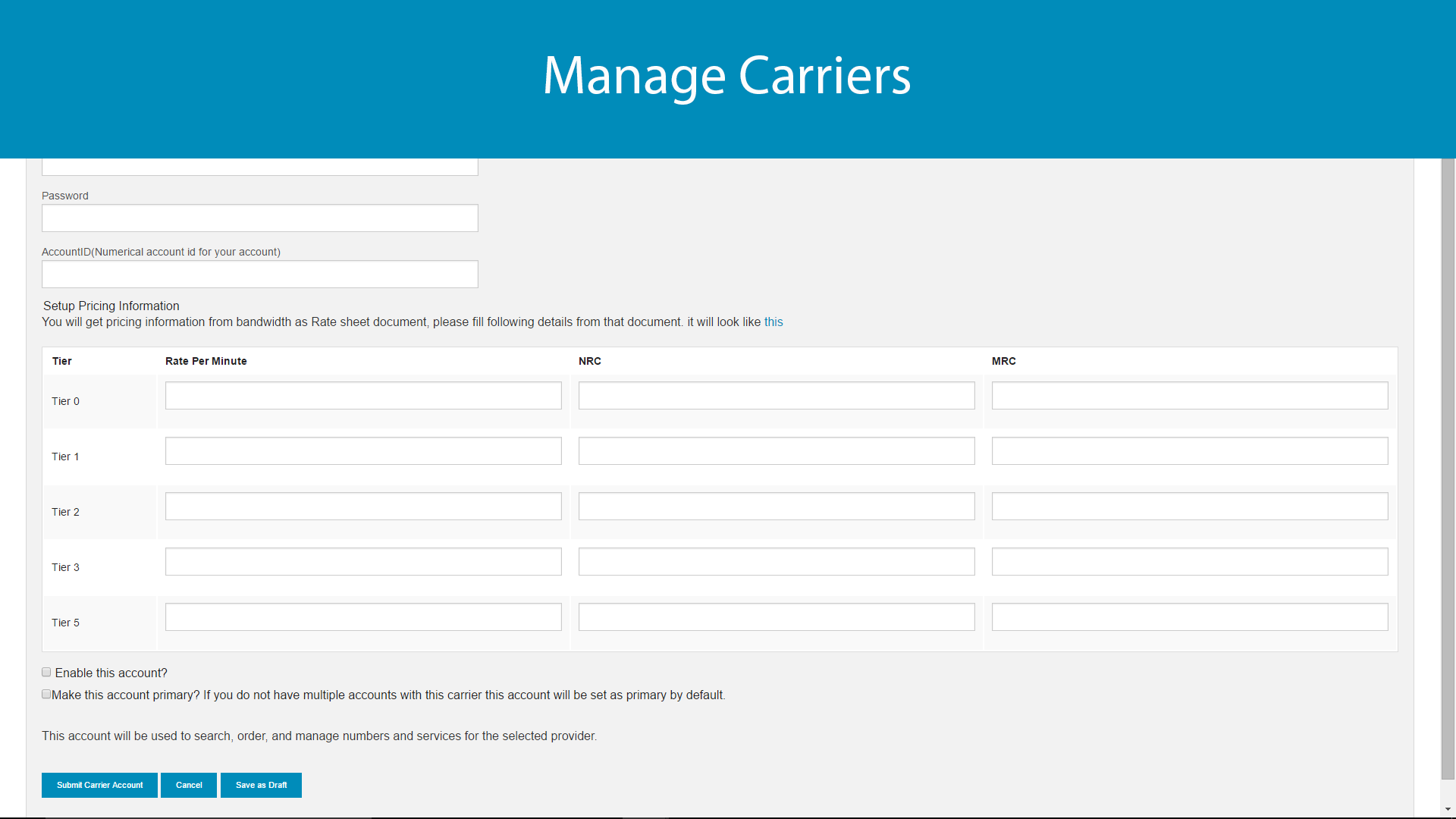Click Tier 0 MRC field
1456x819 pixels.
pyautogui.click(x=1190, y=396)
